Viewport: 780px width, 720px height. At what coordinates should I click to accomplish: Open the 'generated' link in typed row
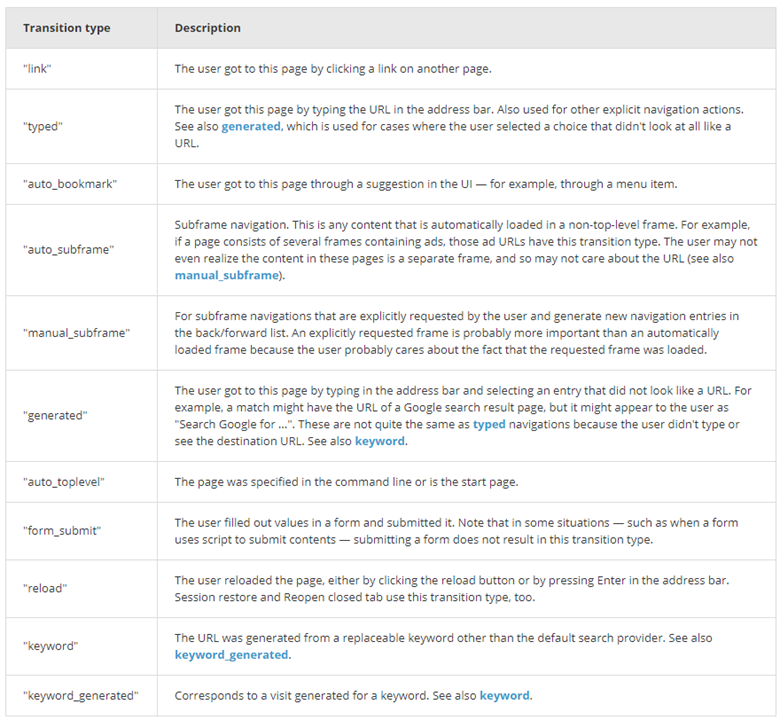tap(251, 126)
